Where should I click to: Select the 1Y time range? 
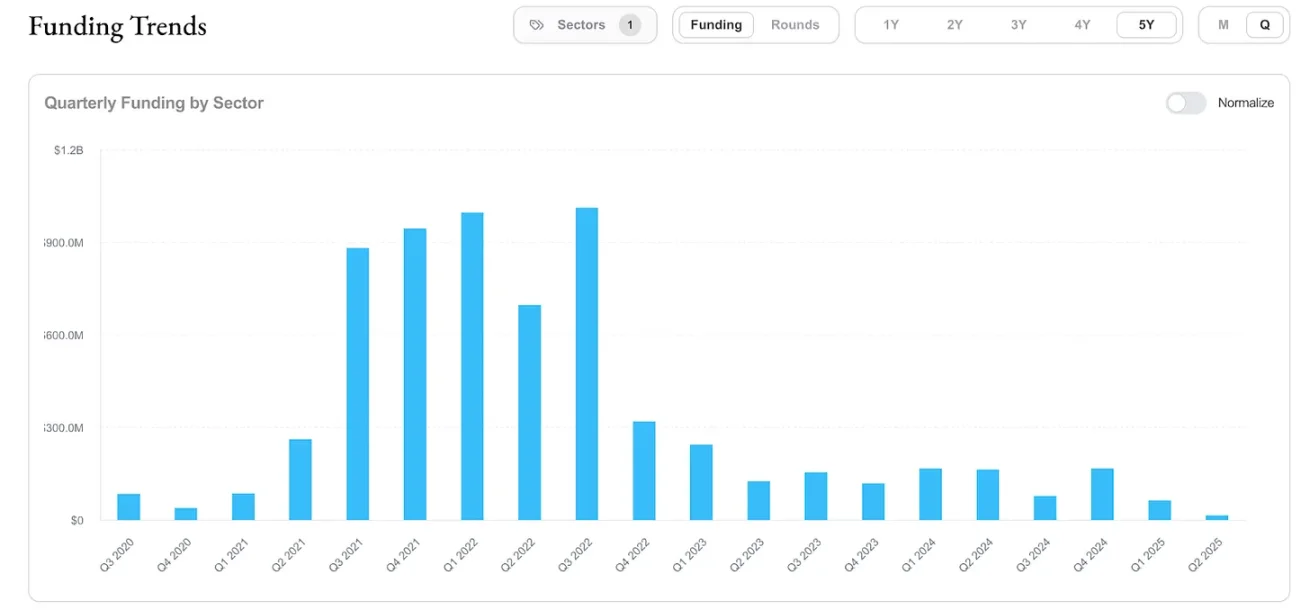[891, 25]
